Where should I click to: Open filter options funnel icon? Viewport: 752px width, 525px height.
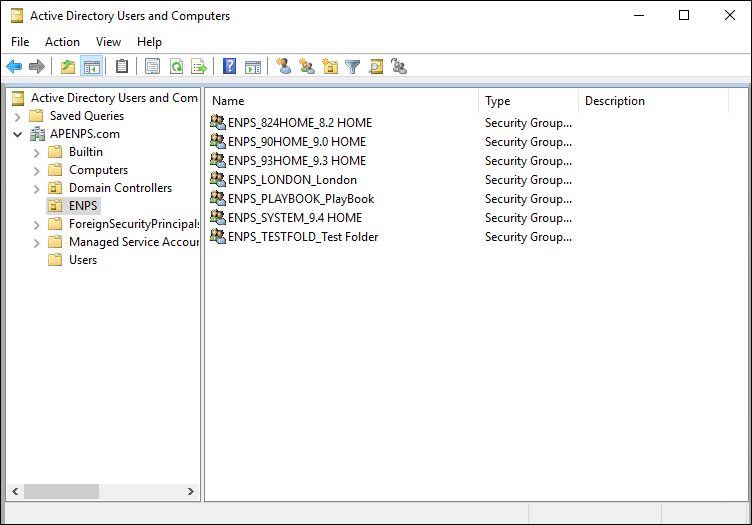click(x=352, y=66)
